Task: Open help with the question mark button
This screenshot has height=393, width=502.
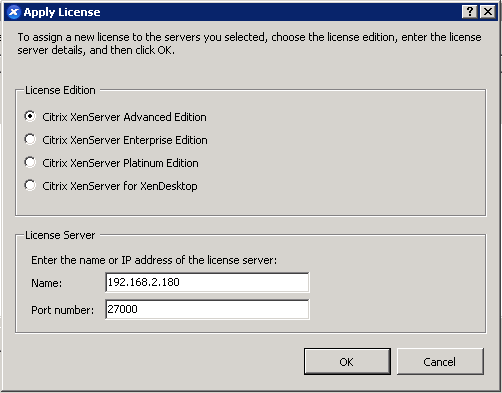Action: pos(470,12)
